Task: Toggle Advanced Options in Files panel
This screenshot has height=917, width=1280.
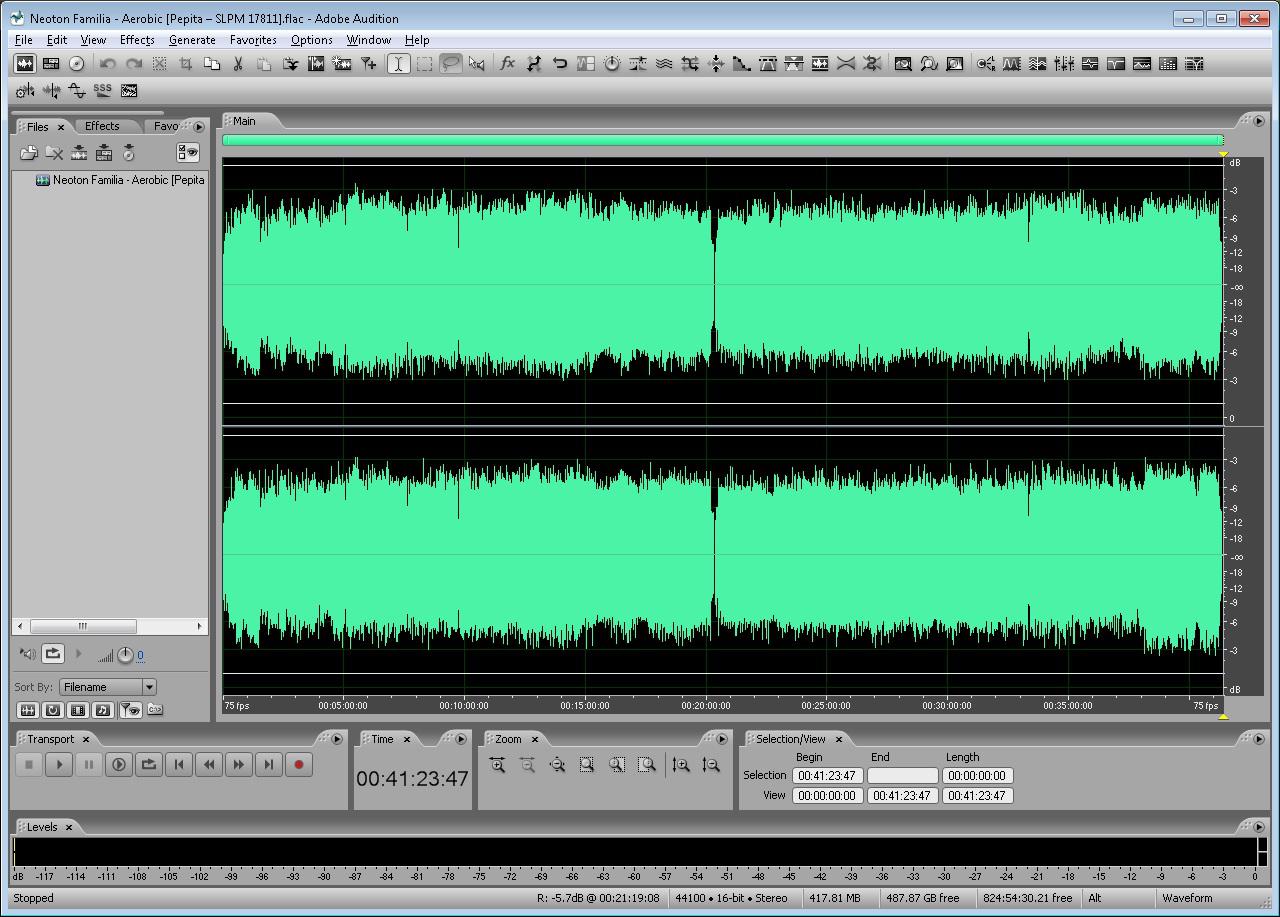Action: [x=187, y=153]
